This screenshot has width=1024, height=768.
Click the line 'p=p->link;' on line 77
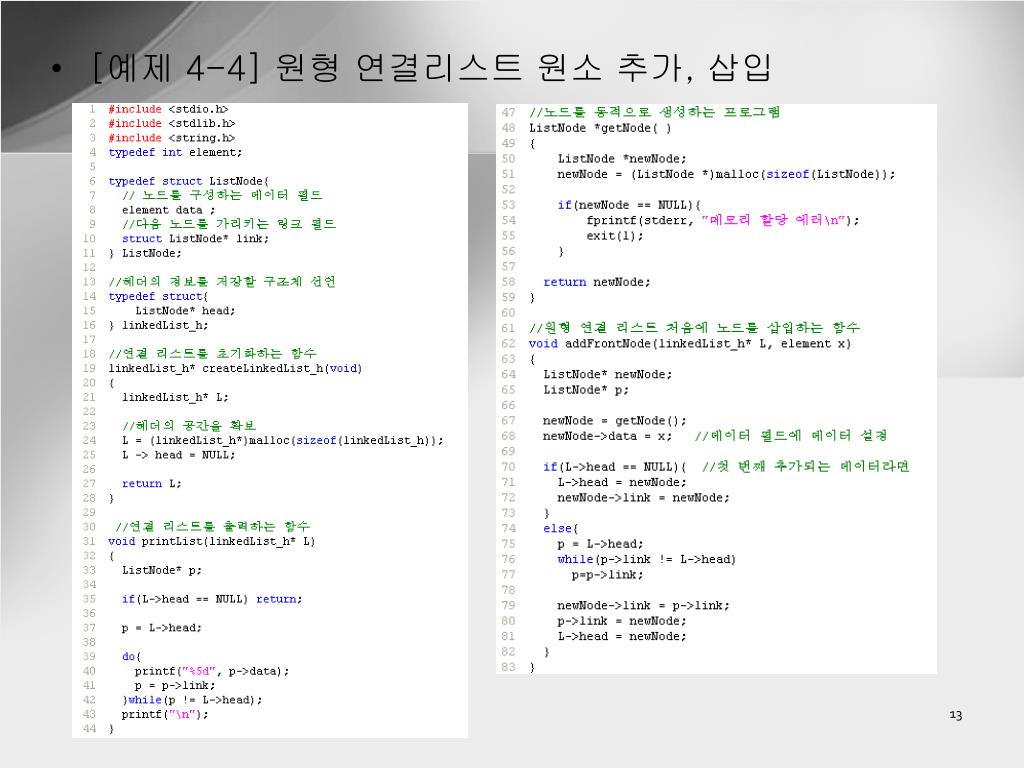[x=607, y=575]
